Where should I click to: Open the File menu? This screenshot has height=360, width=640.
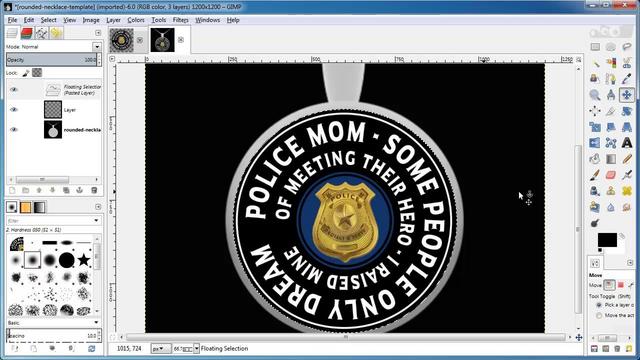pos(12,20)
